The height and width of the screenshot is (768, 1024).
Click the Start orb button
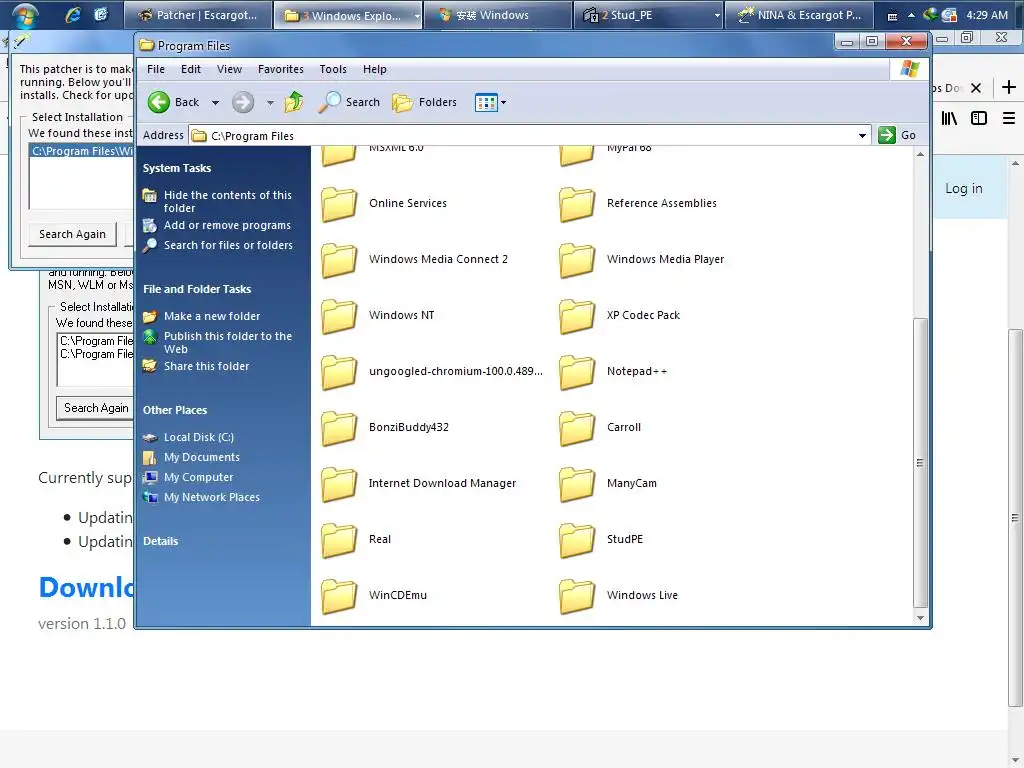[x=24, y=15]
